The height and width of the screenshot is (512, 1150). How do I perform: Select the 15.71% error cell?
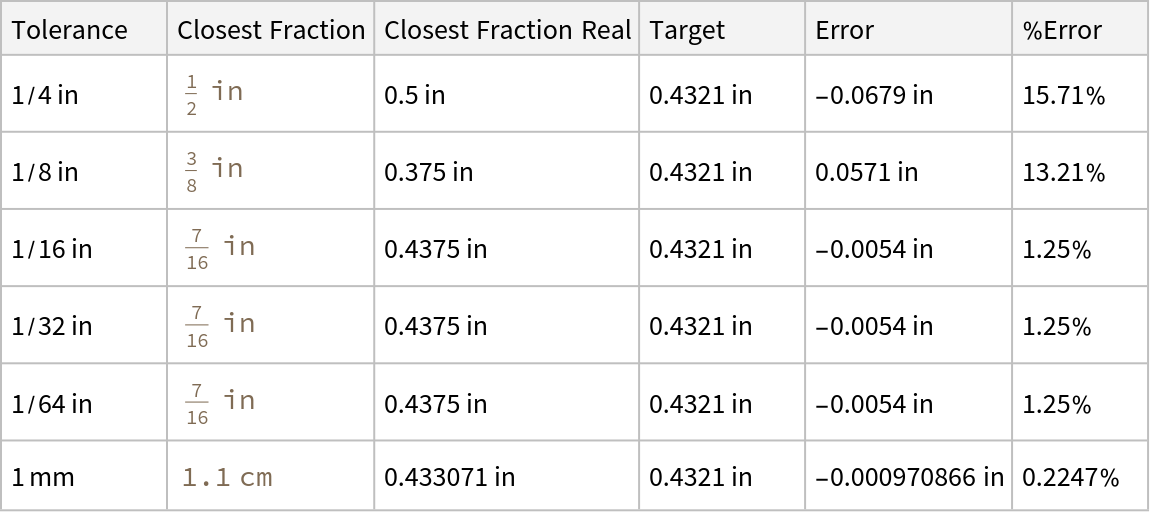[1063, 96]
